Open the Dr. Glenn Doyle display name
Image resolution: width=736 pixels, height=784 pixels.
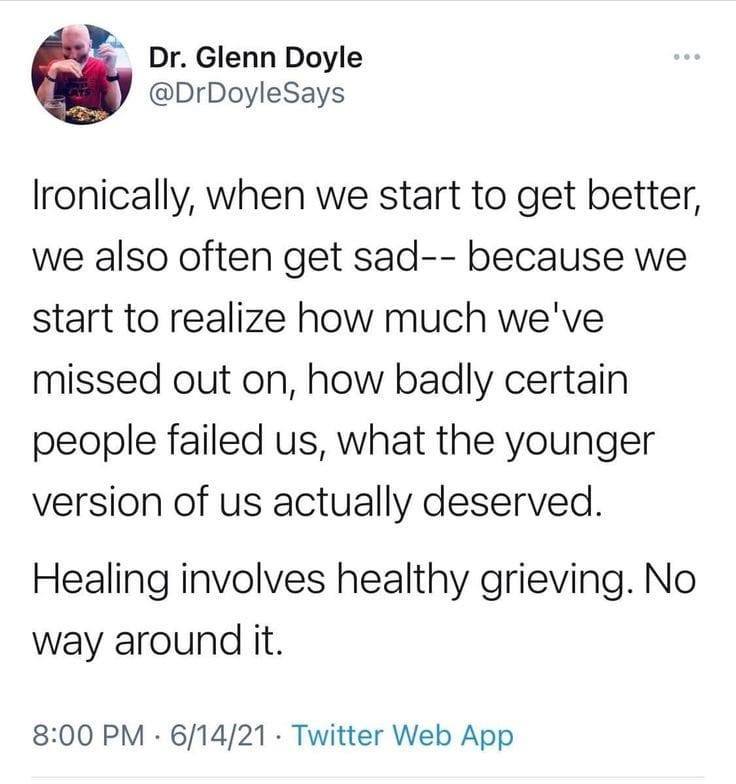point(255,59)
